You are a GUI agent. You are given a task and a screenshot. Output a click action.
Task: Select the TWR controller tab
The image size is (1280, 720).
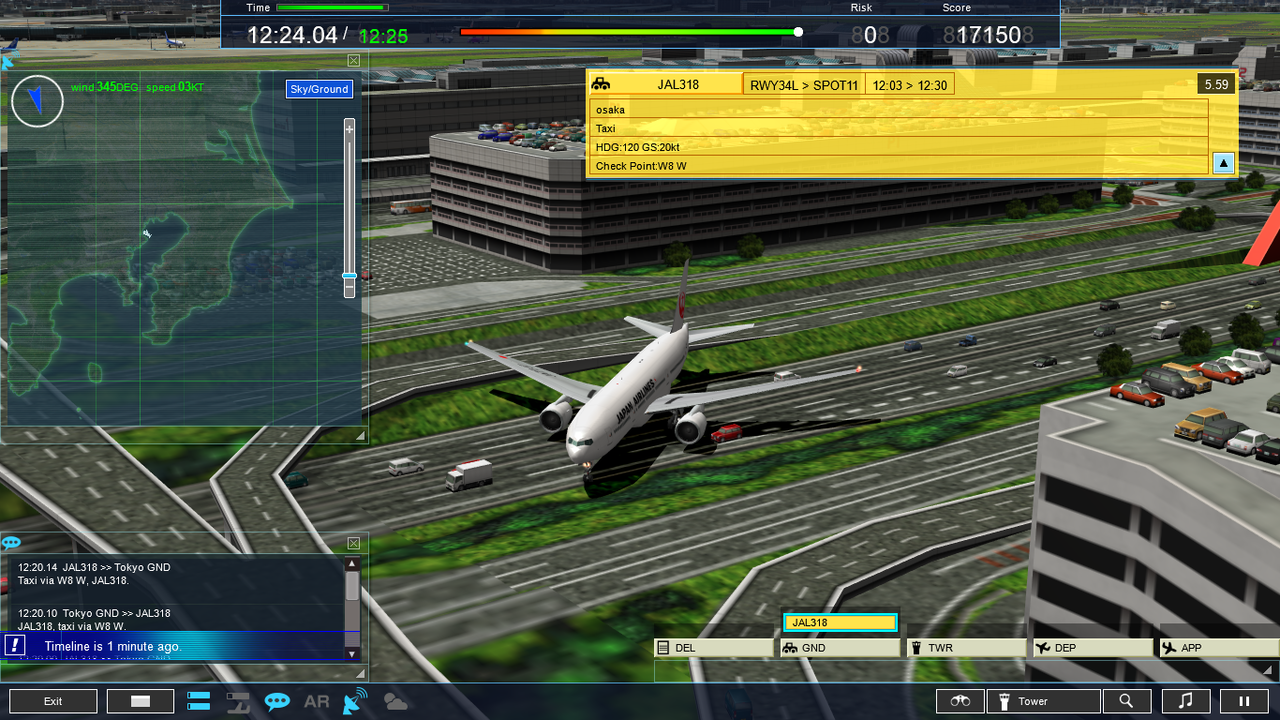[966, 648]
